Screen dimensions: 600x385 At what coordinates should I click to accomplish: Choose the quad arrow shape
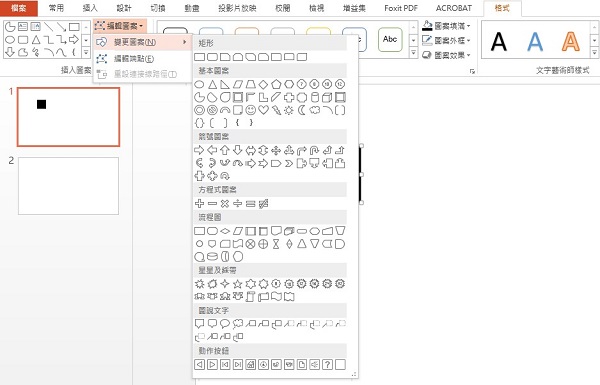point(276,150)
